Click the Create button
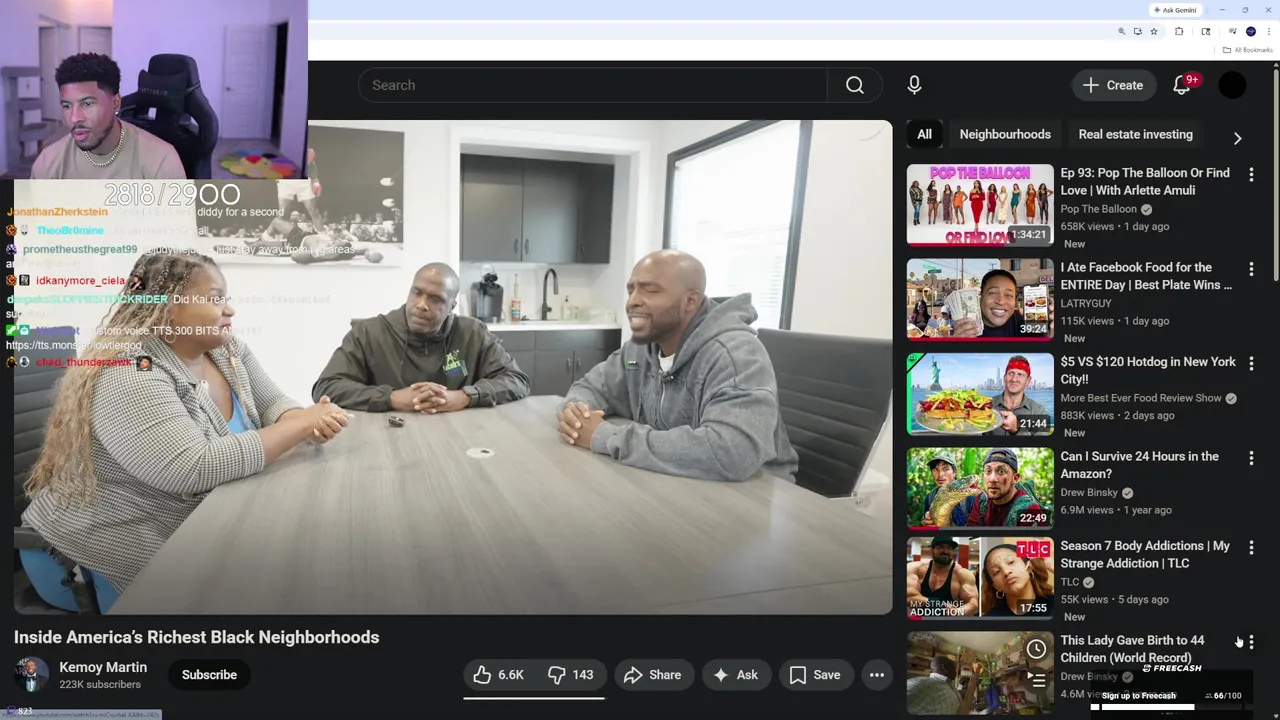 1113,85
